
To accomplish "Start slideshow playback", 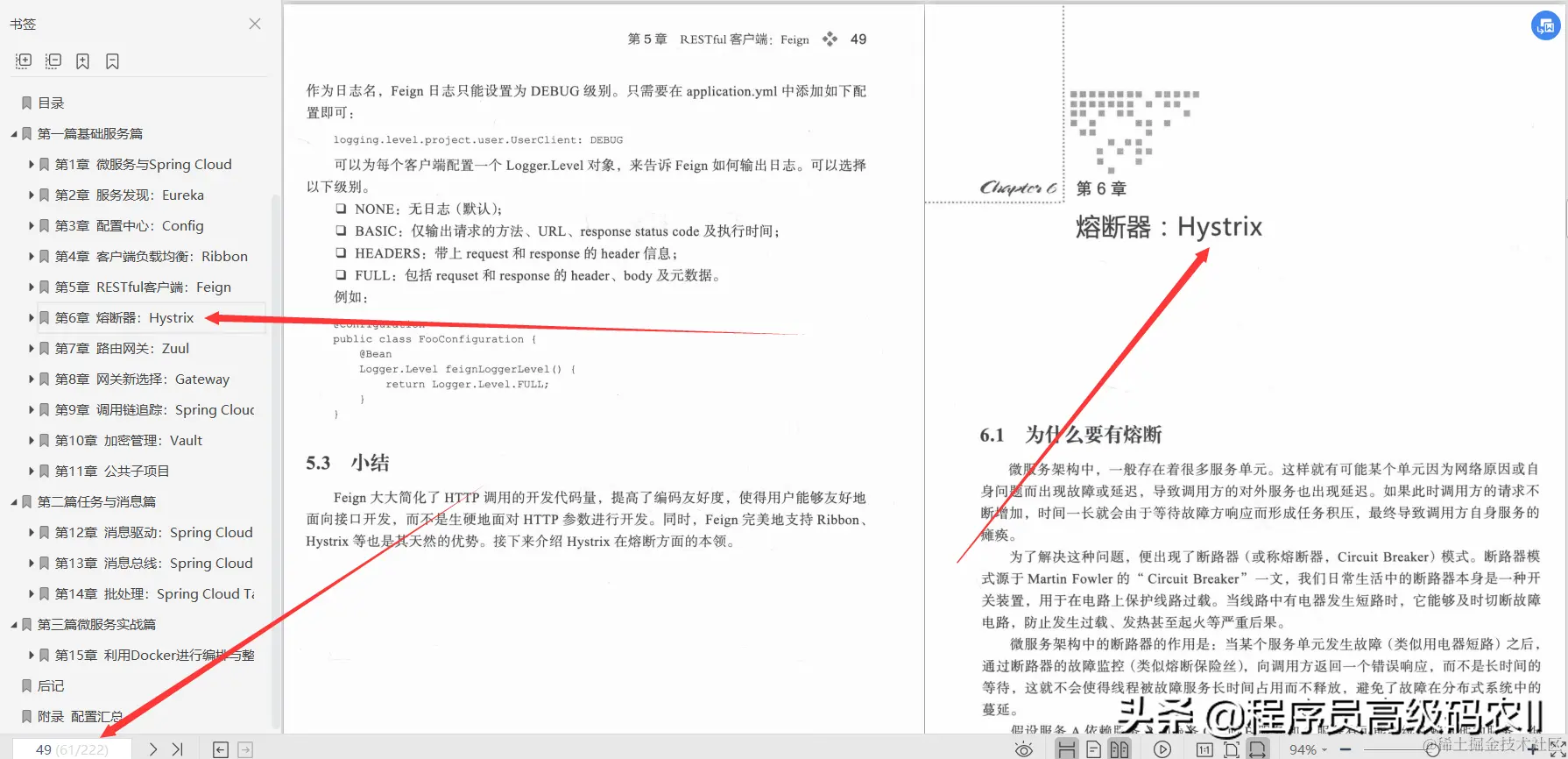I will 1162,749.
